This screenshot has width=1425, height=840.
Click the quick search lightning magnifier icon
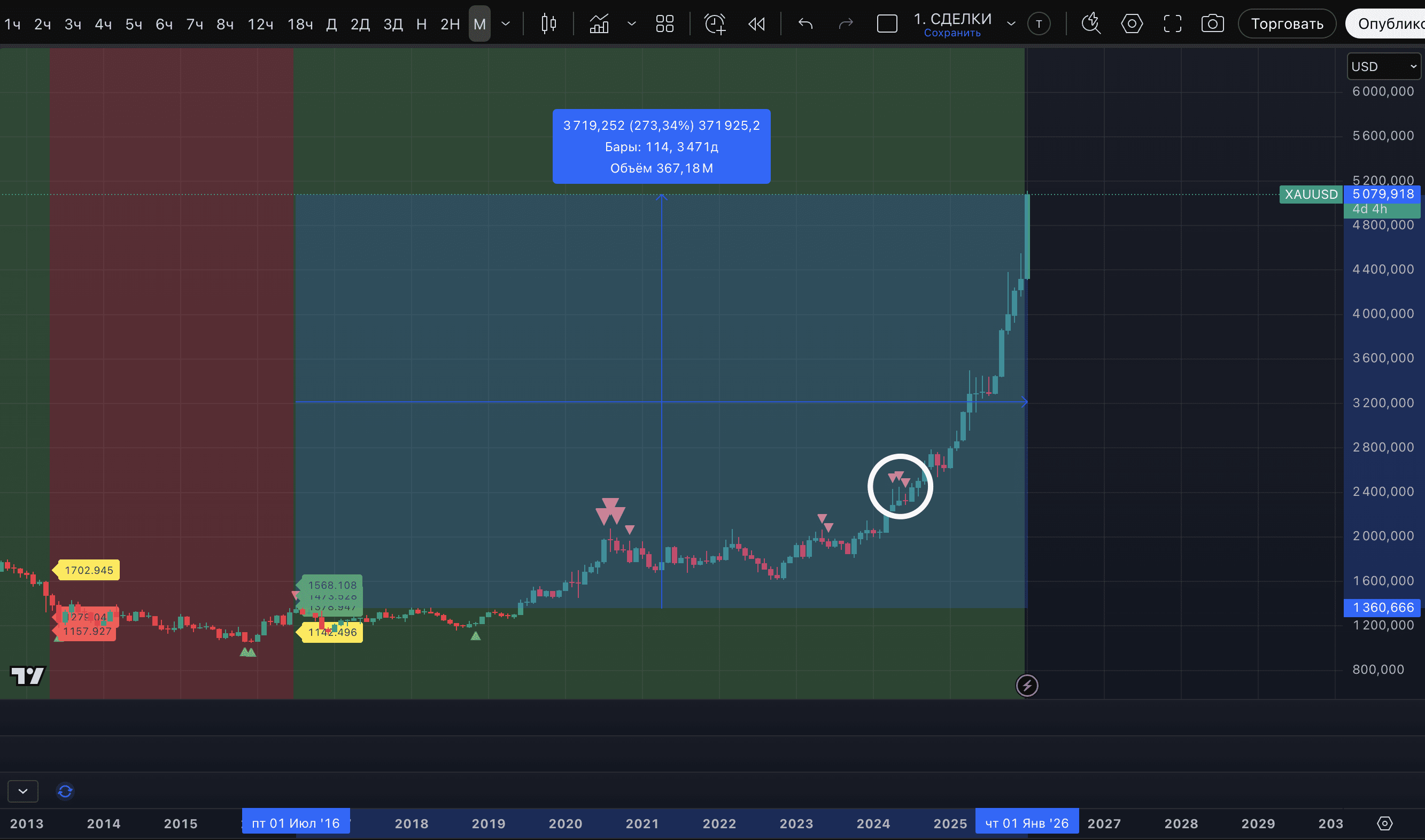[x=1090, y=24]
